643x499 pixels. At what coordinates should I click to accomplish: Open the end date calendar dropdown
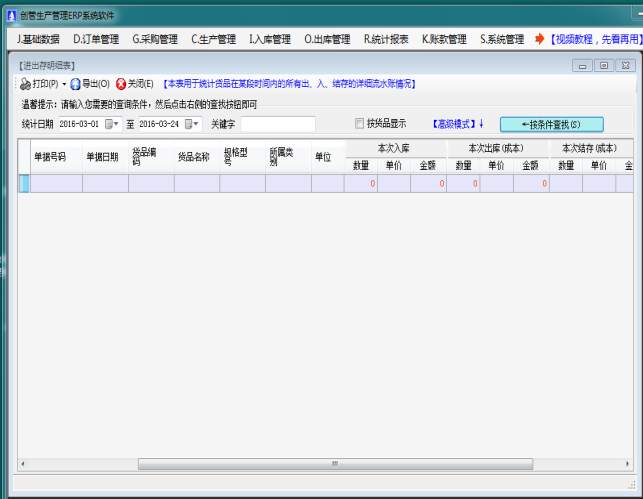click(192, 124)
